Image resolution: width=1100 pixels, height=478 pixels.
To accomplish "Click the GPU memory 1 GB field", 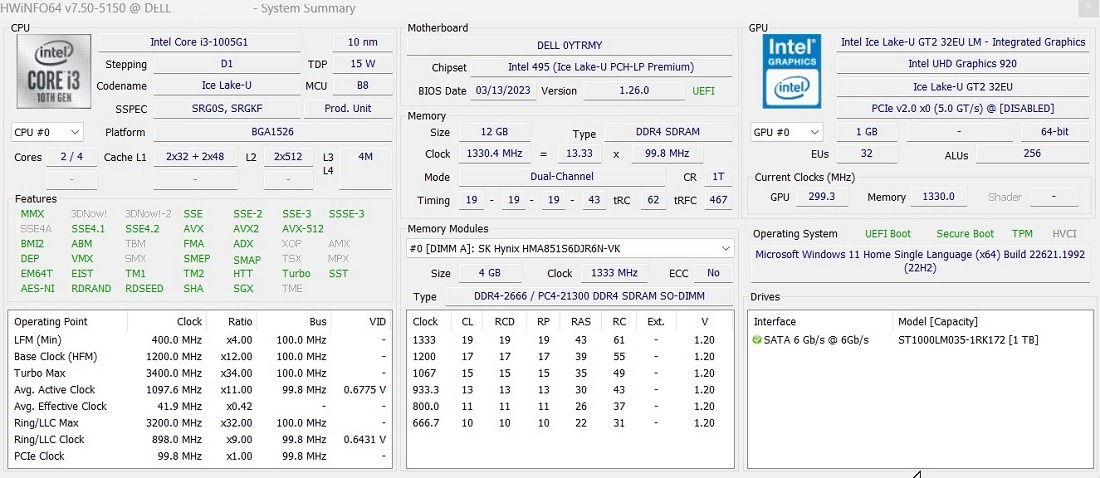I will coord(867,132).
